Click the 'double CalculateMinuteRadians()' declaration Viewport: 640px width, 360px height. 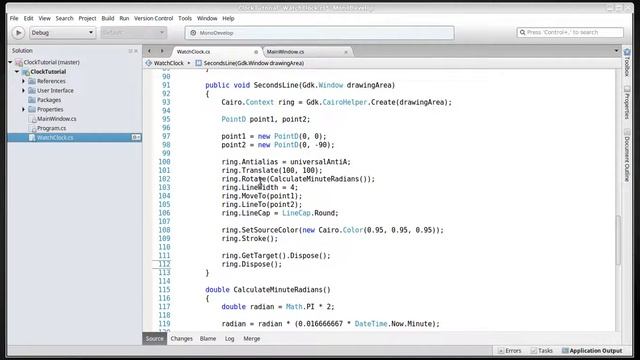tap(268, 290)
